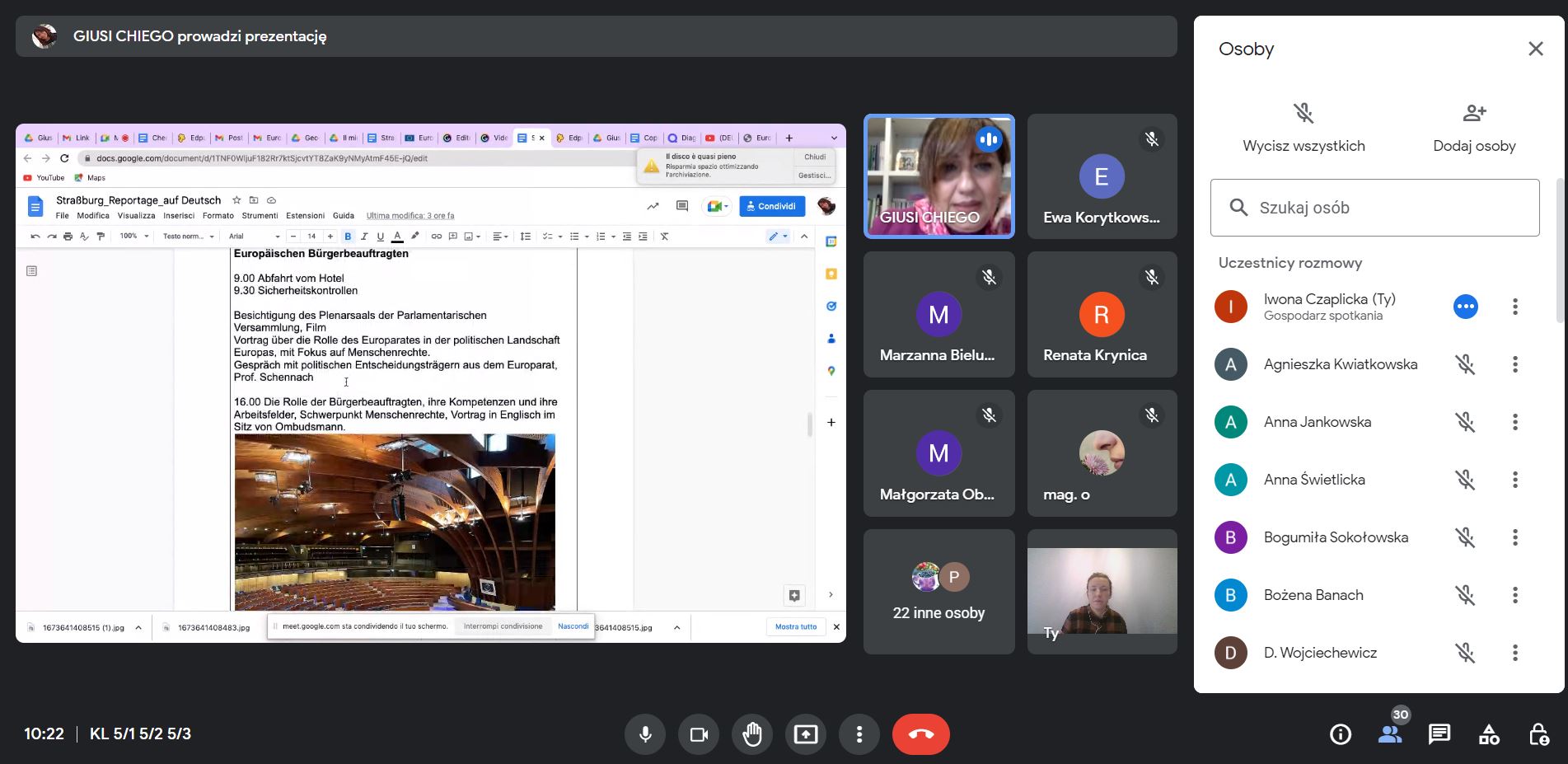Click Dodaj osoby to add people
Screen dimensions: 1568x764
pyautogui.click(x=1474, y=129)
